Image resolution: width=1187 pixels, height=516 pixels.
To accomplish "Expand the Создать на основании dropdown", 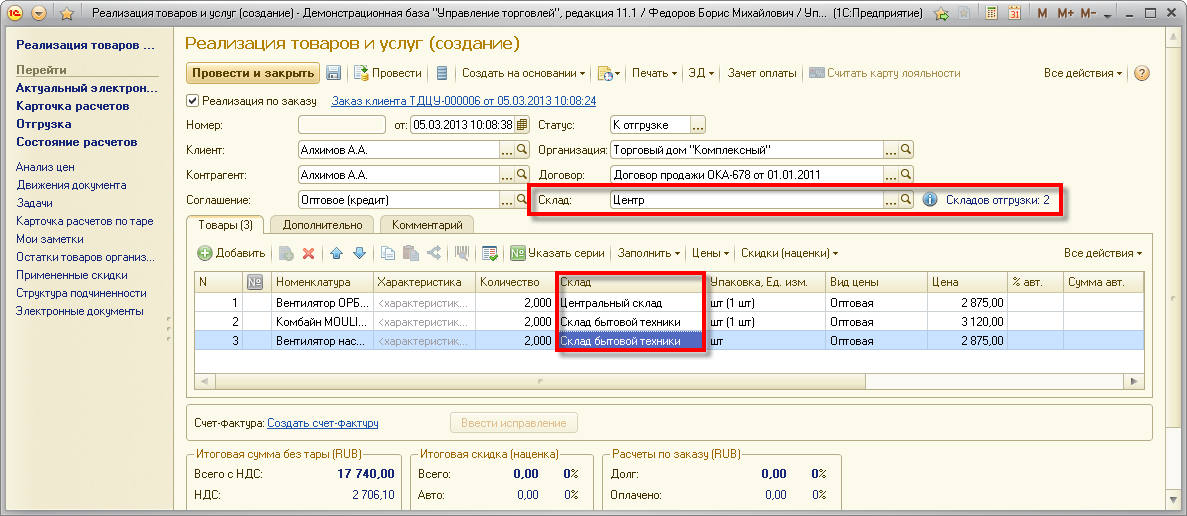I will pyautogui.click(x=523, y=73).
